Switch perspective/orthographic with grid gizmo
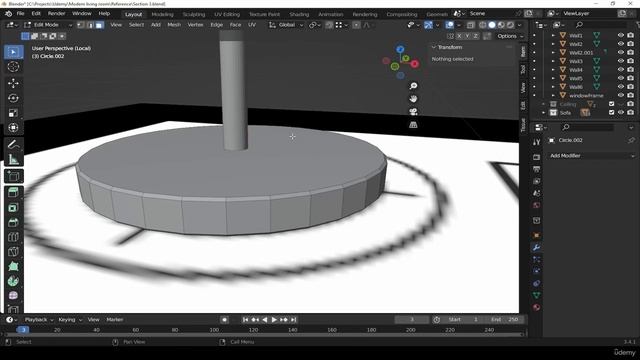This screenshot has height=360, width=640. coord(413,125)
